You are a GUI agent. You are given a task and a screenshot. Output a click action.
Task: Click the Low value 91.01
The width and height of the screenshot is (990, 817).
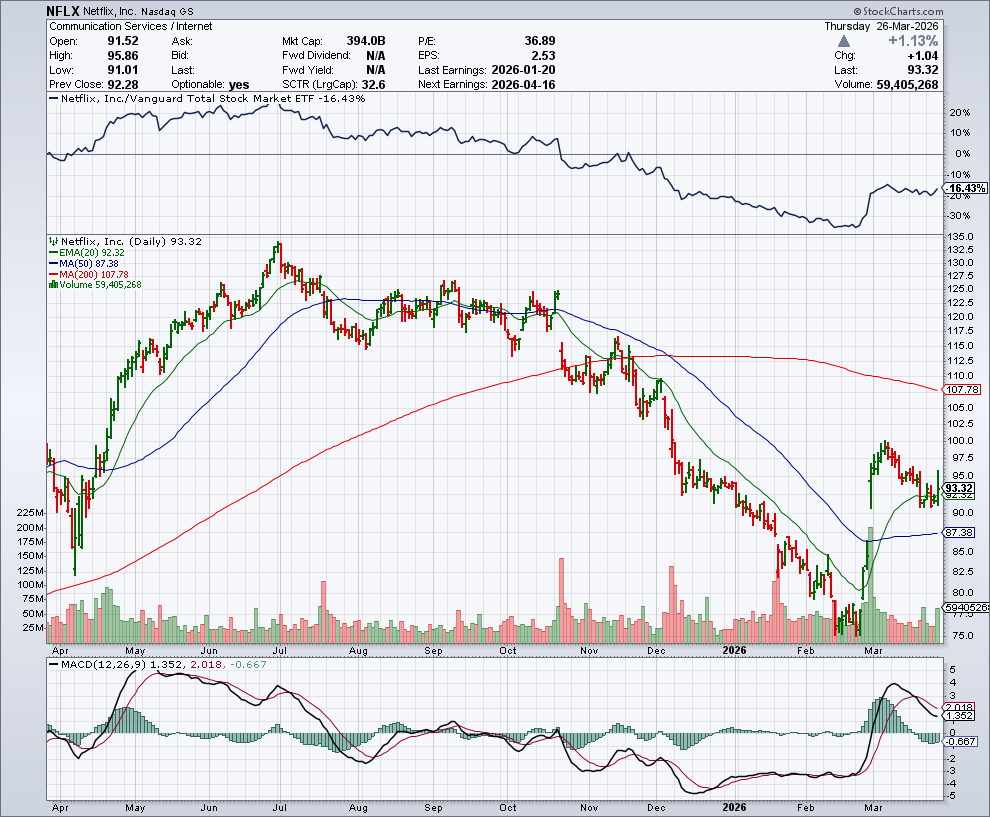[x=122, y=70]
